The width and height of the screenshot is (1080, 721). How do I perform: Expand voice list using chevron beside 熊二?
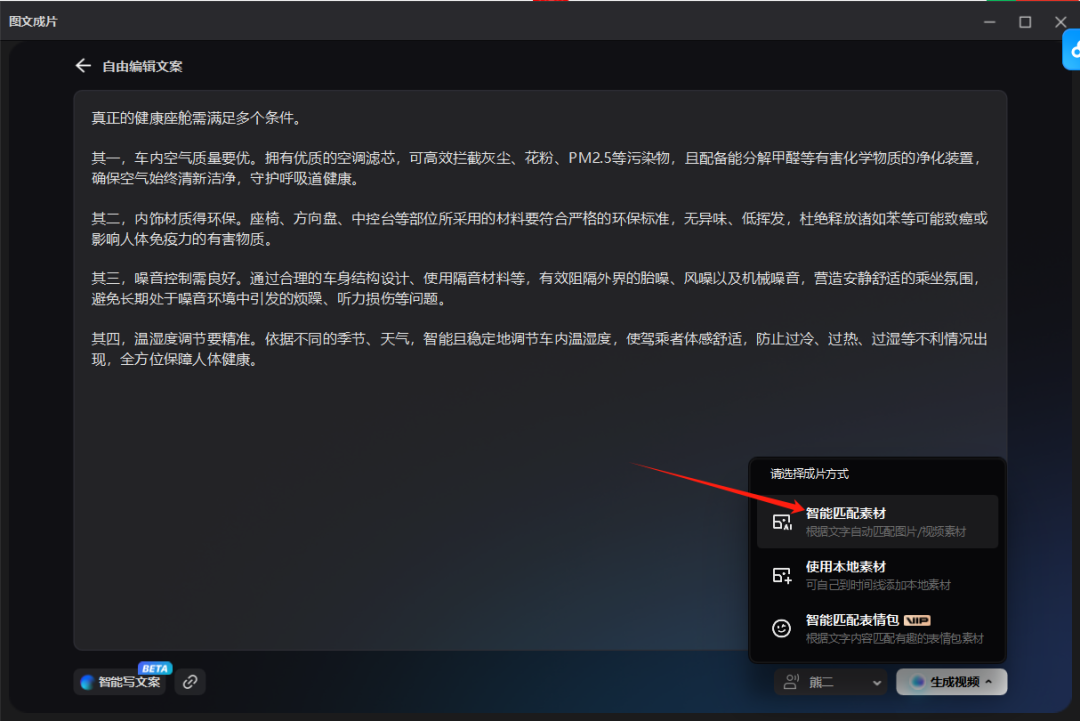pyautogui.click(x=877, y=683)
